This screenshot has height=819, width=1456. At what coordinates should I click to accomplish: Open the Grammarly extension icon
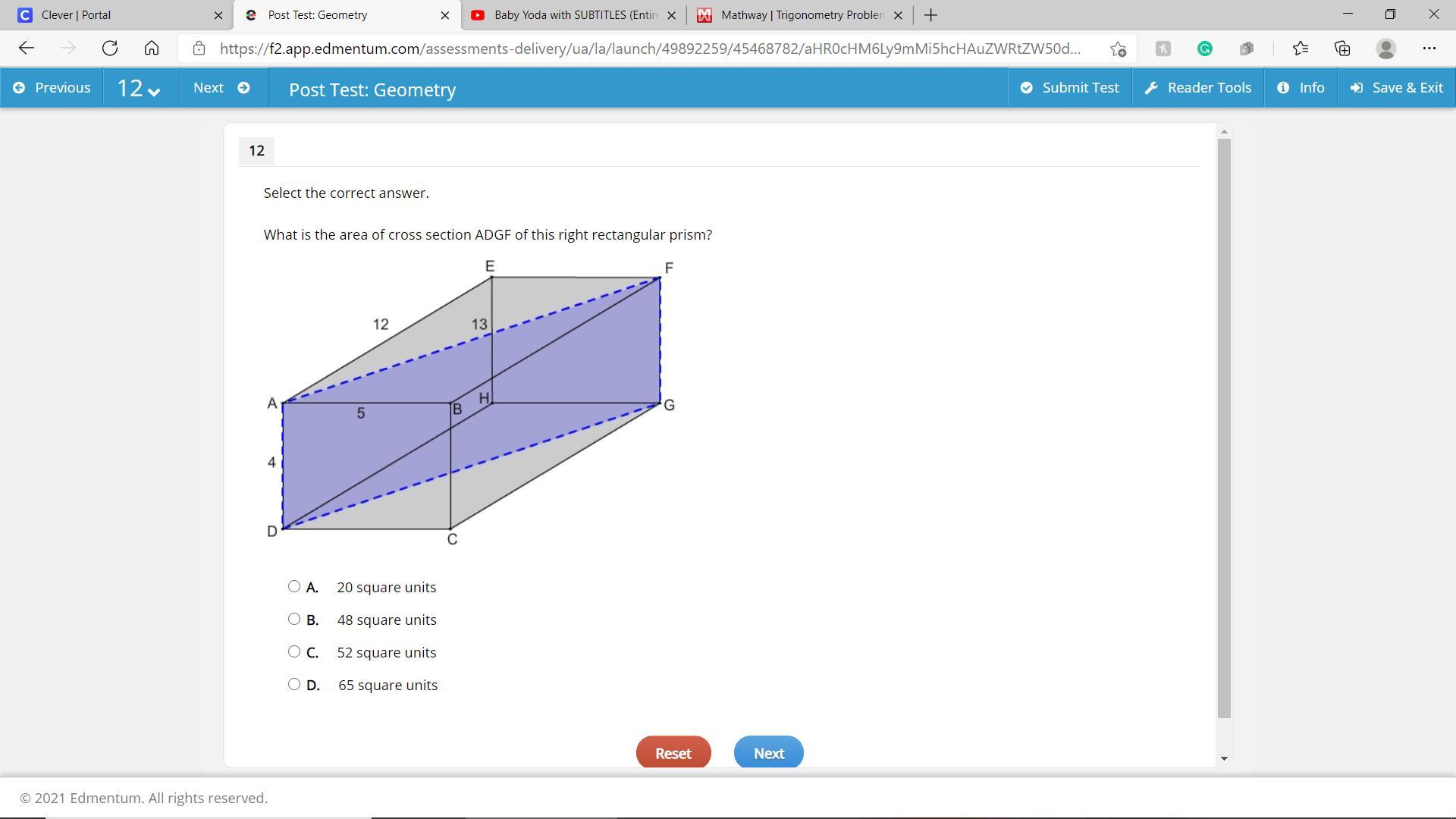(x=1204, y=49)
